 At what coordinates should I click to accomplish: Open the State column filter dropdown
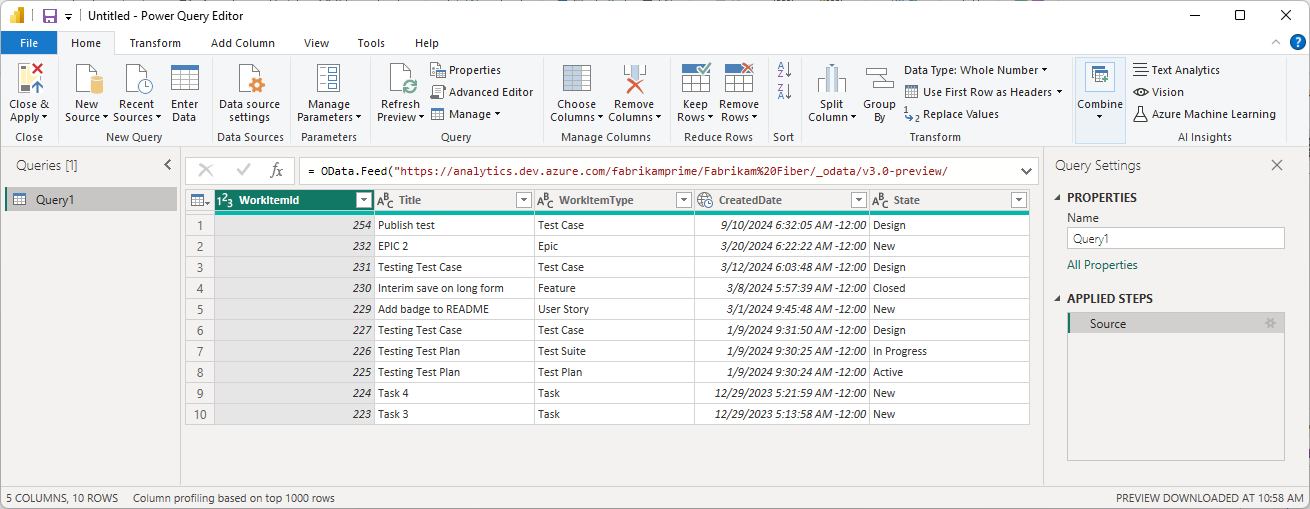point(1017,200)
